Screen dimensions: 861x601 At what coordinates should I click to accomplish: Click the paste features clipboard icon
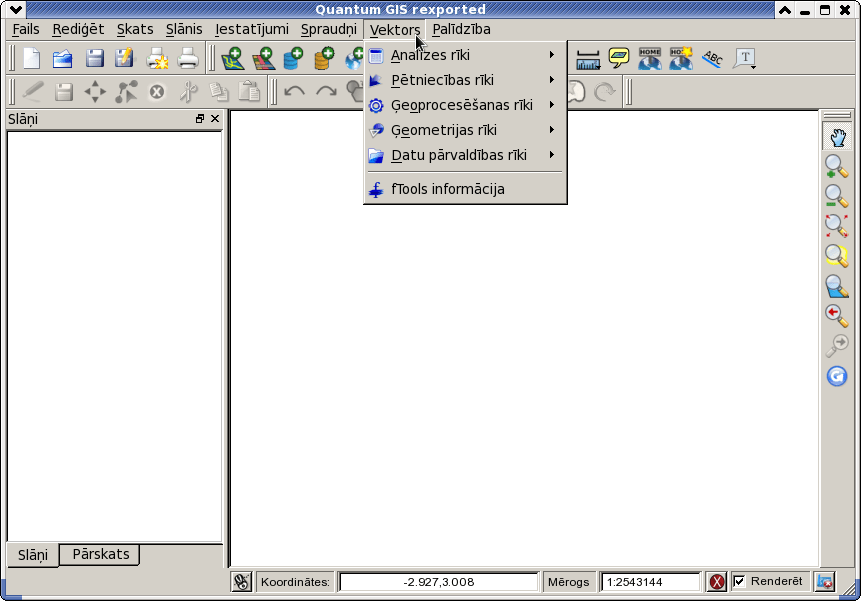[x=249, y=91]
